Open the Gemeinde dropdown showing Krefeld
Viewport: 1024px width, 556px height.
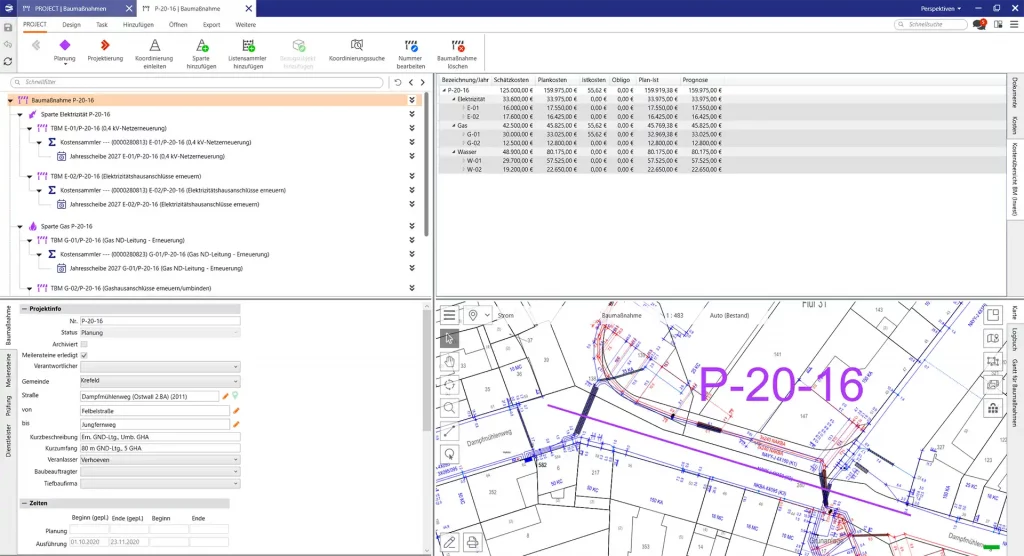pos(160,381)
